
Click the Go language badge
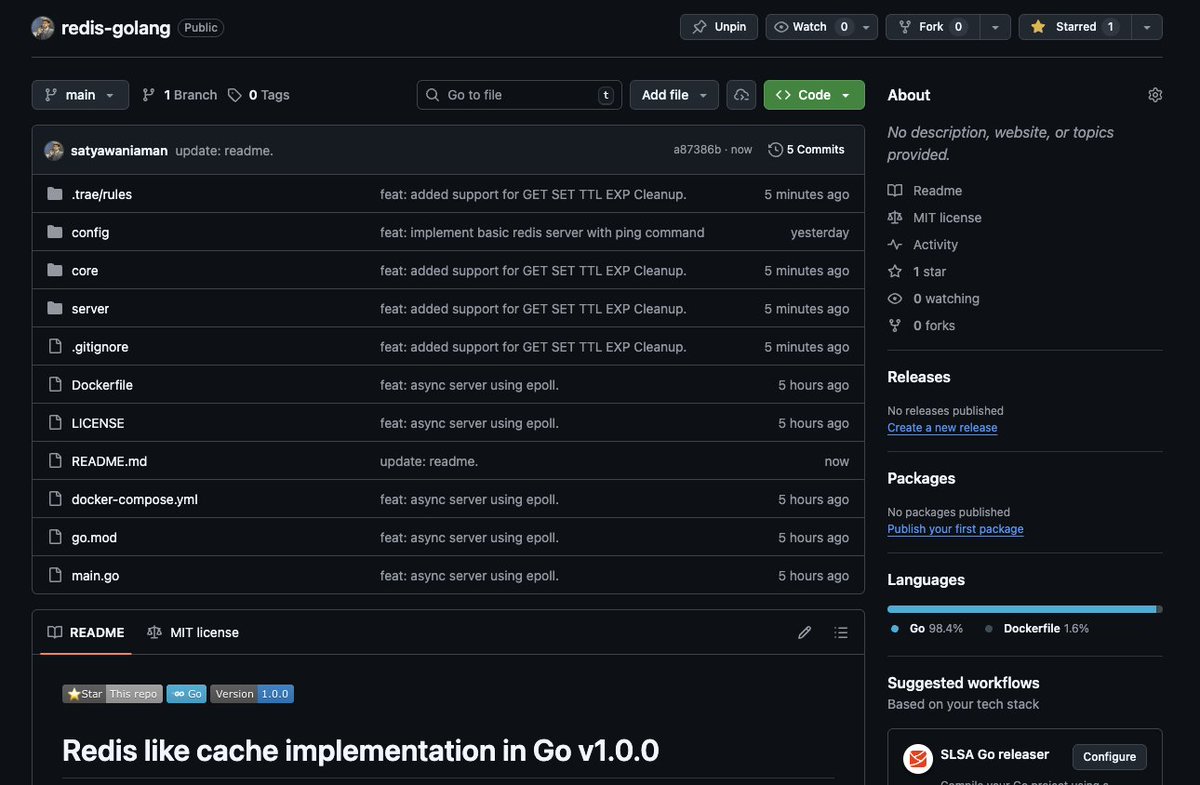(186, 693)
